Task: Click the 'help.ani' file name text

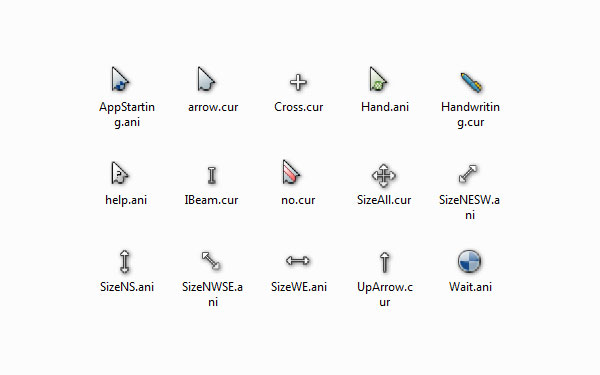Action: (126, 200)
